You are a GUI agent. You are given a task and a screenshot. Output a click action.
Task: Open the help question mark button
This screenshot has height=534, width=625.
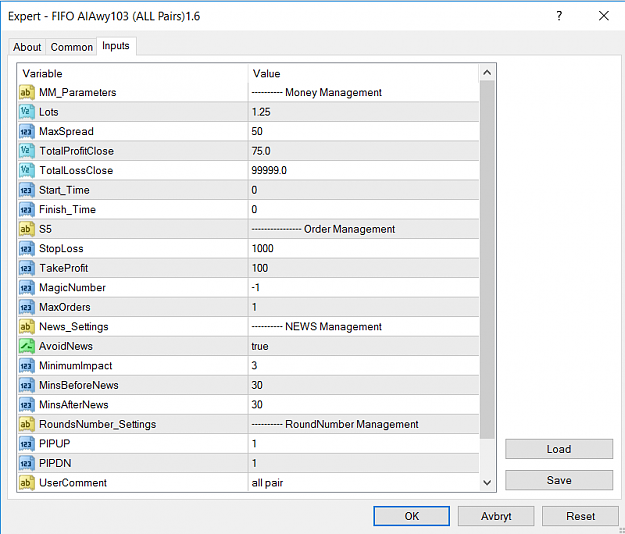[559, 16]
